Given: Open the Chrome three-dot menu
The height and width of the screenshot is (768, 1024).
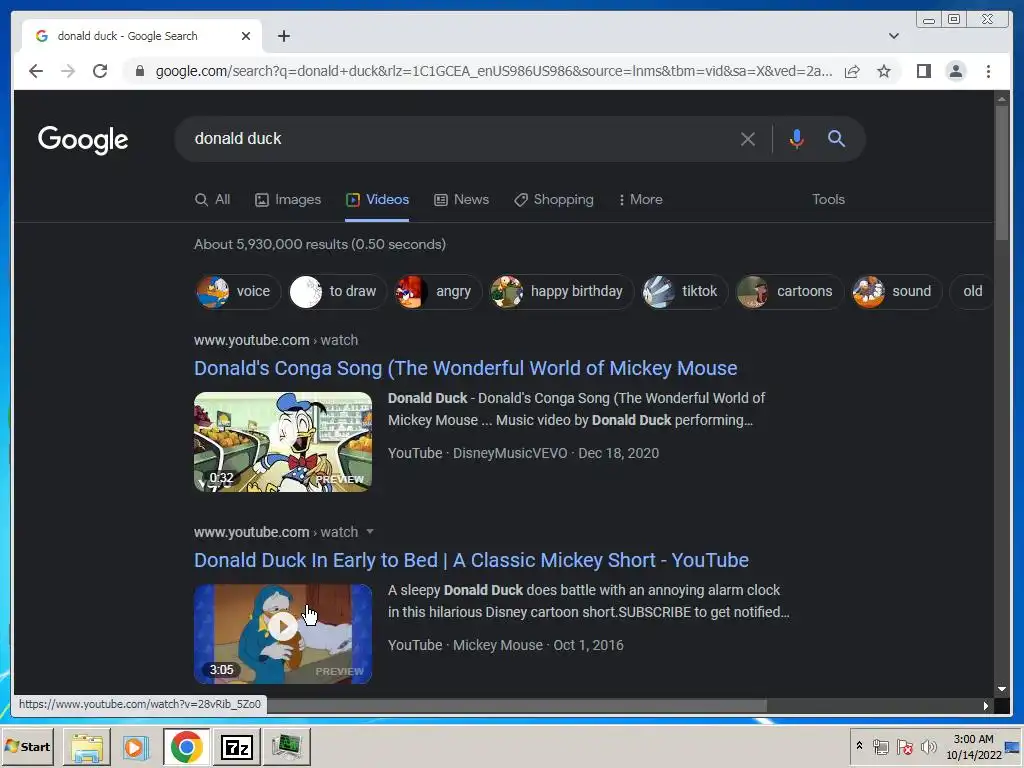Looking at the screenshot, I should (988, 71).
